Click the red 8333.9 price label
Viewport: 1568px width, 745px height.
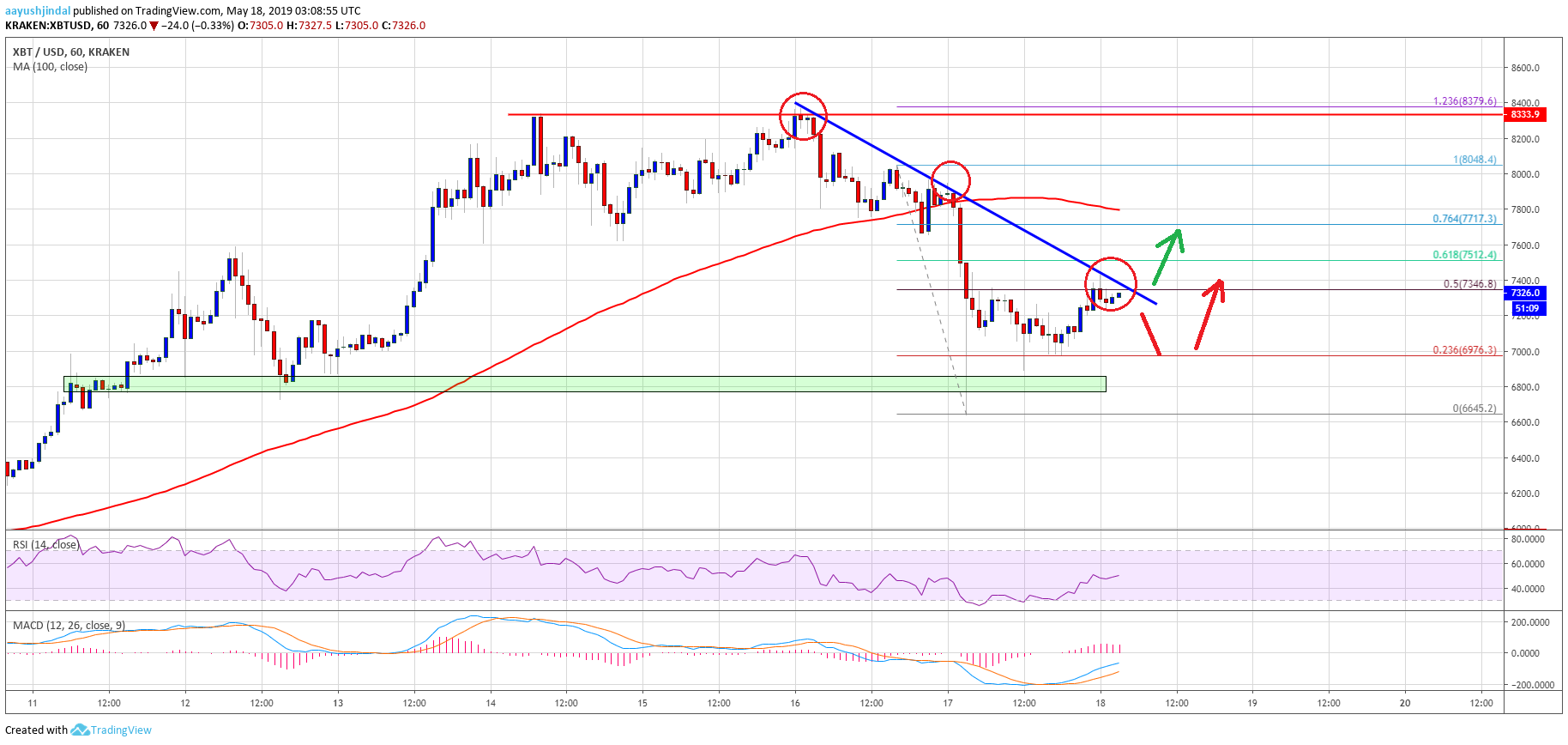coord(1524,114)
